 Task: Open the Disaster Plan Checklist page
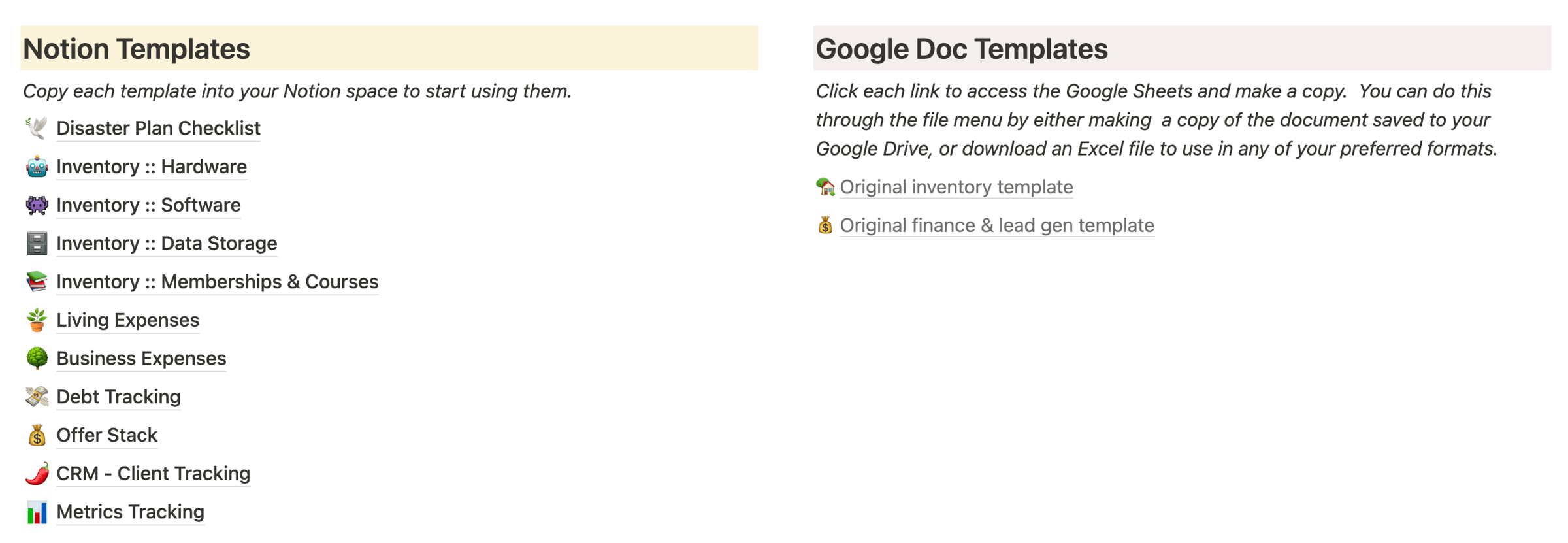click(158, 128)
